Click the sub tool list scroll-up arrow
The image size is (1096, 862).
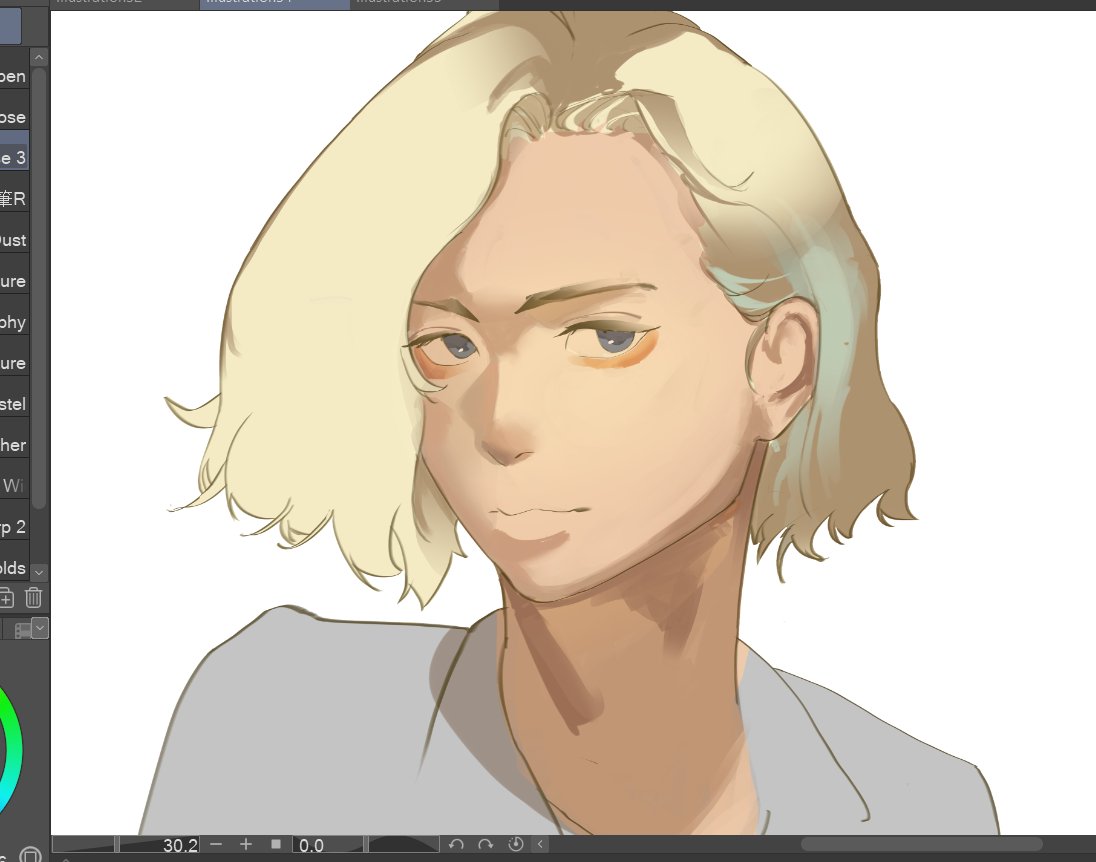click(x=39, y=57)
